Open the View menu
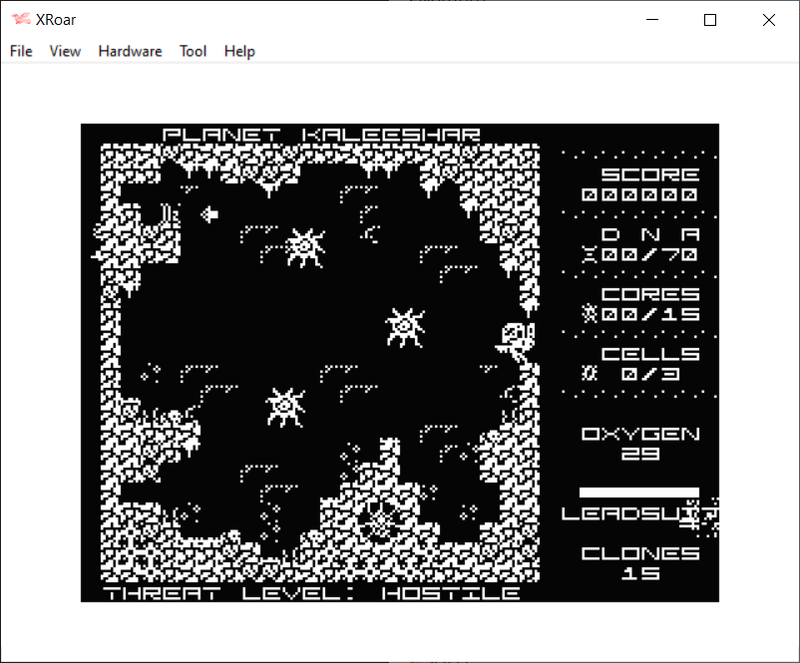 click(65, 51)
